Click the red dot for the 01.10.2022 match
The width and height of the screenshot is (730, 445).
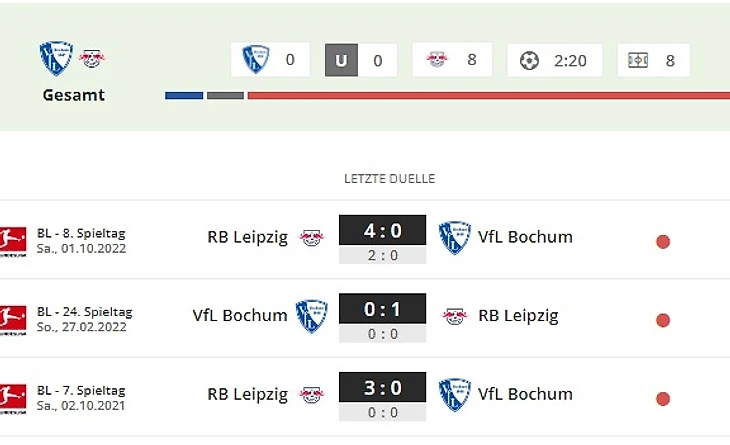click(x=662, y=241)
